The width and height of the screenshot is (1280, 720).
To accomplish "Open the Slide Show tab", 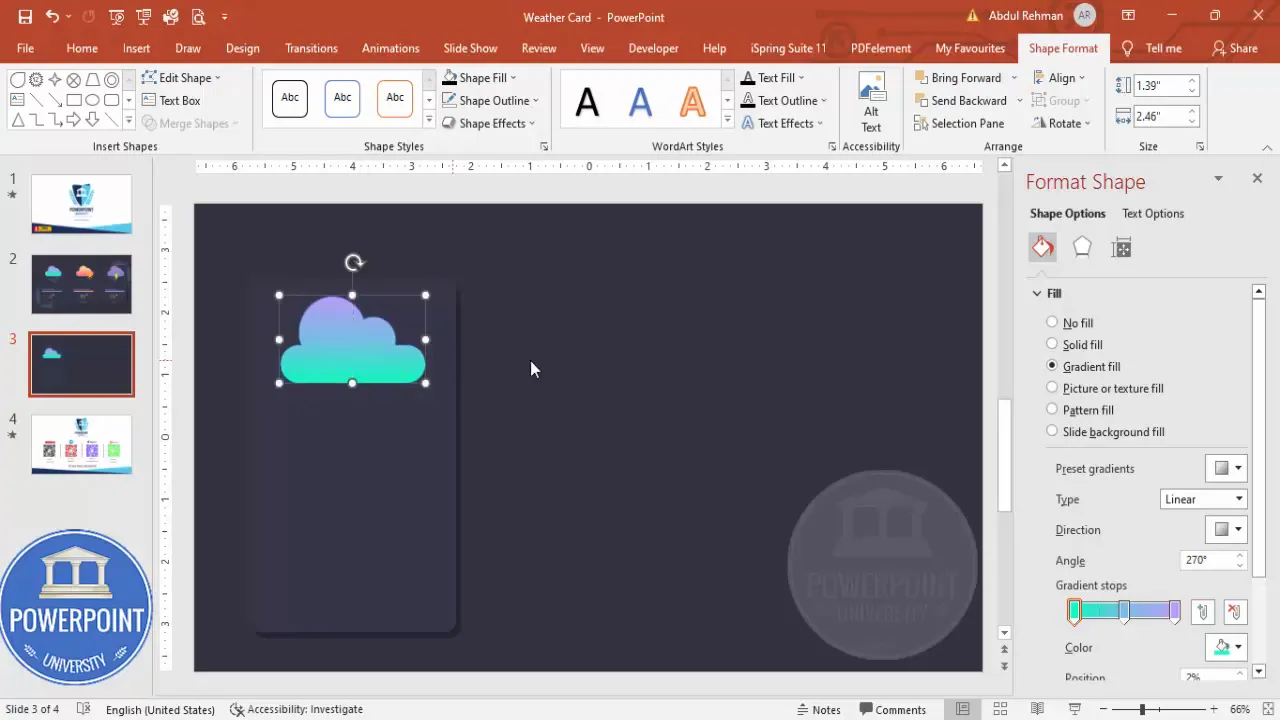I will [x=470, y=48].
